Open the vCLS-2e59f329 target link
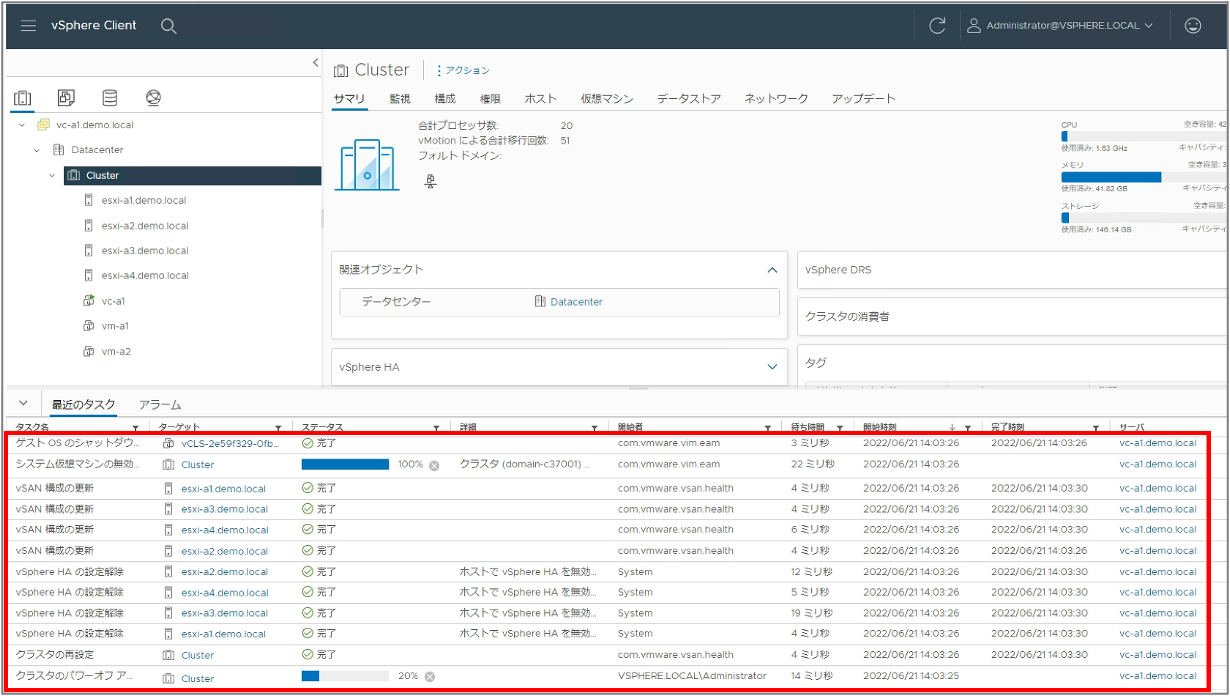 pyautogui.click(x=230, y=443)
